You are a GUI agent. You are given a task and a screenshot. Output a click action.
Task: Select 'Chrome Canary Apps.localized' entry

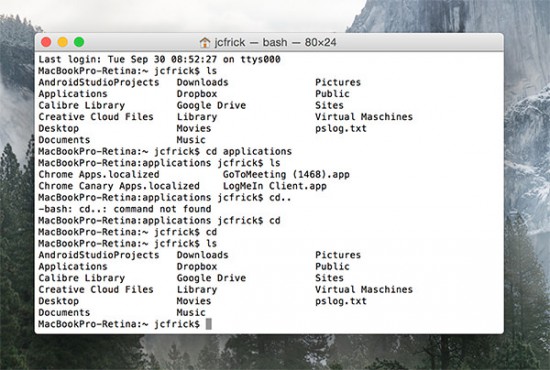pyautogui.click(x=119, y=186)
